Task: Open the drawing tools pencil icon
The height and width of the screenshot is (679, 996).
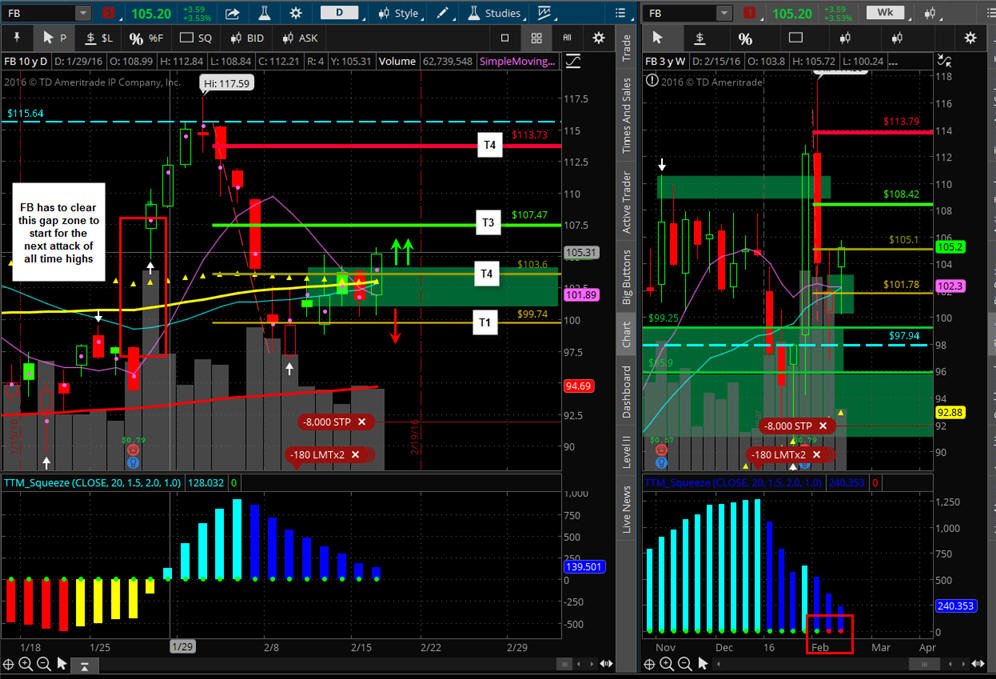Action: [x=443, y=13]
